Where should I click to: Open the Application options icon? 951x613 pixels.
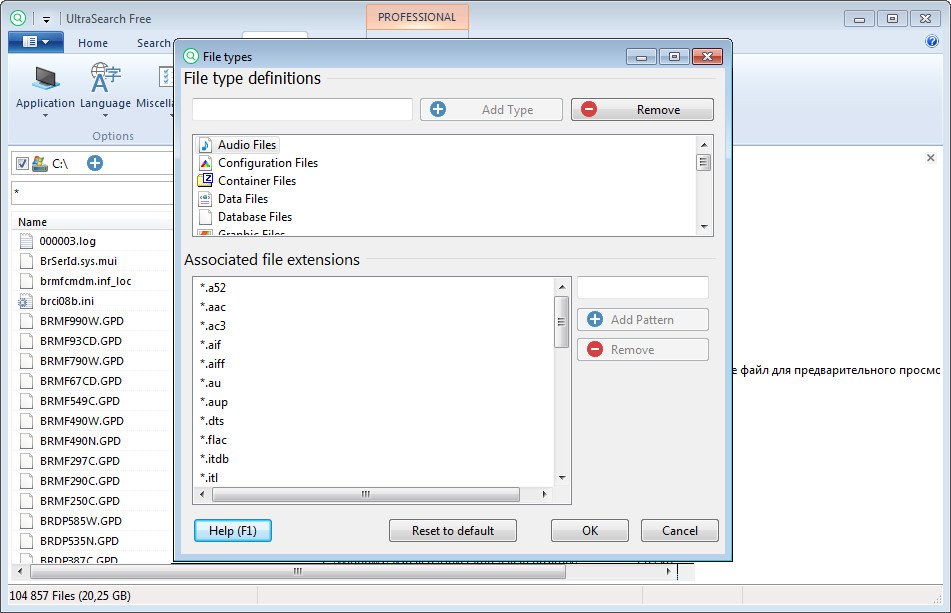pyautogui.click(x=45, y=79)
